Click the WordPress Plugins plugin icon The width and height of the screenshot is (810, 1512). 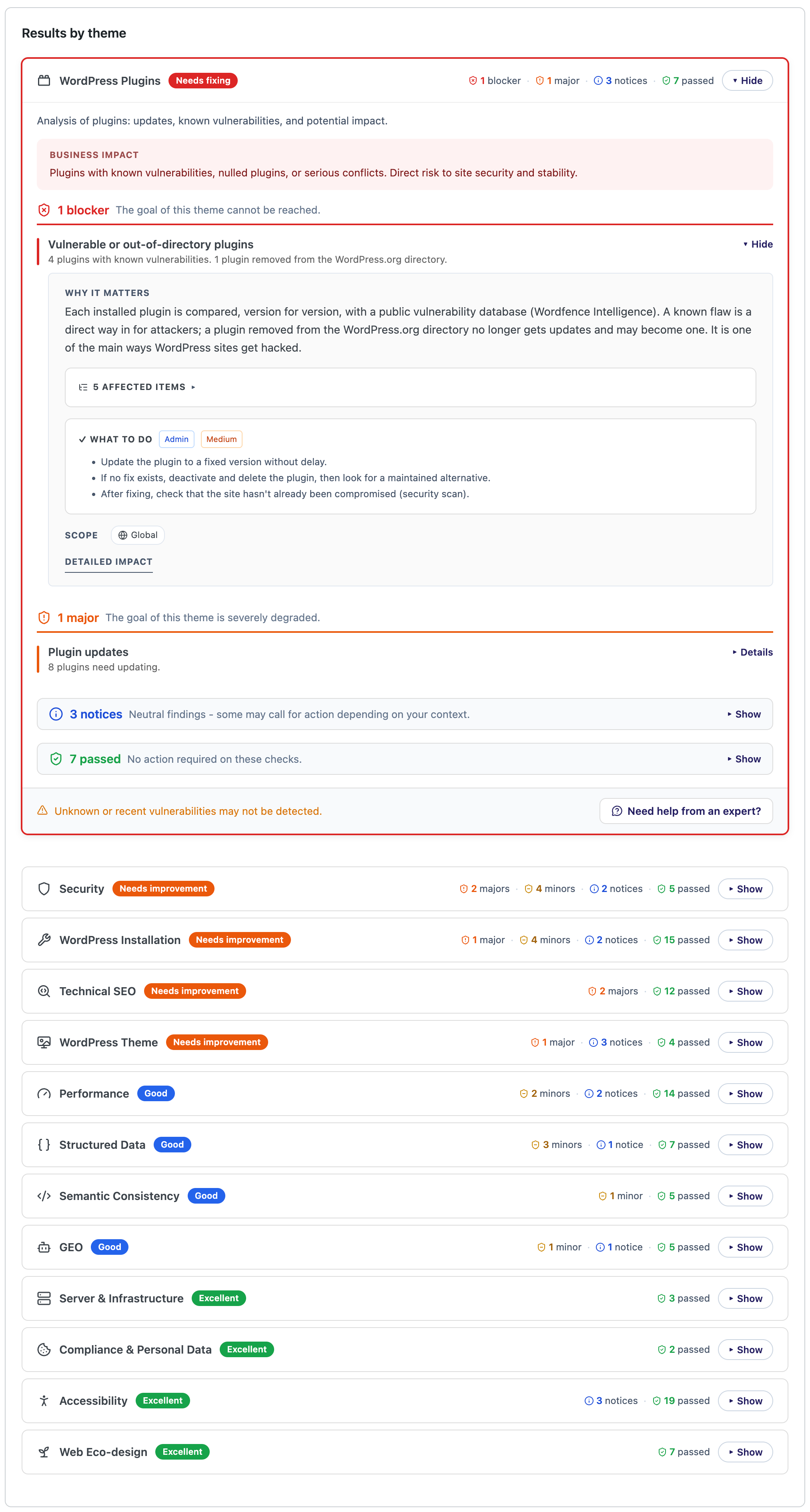point(44,80)
